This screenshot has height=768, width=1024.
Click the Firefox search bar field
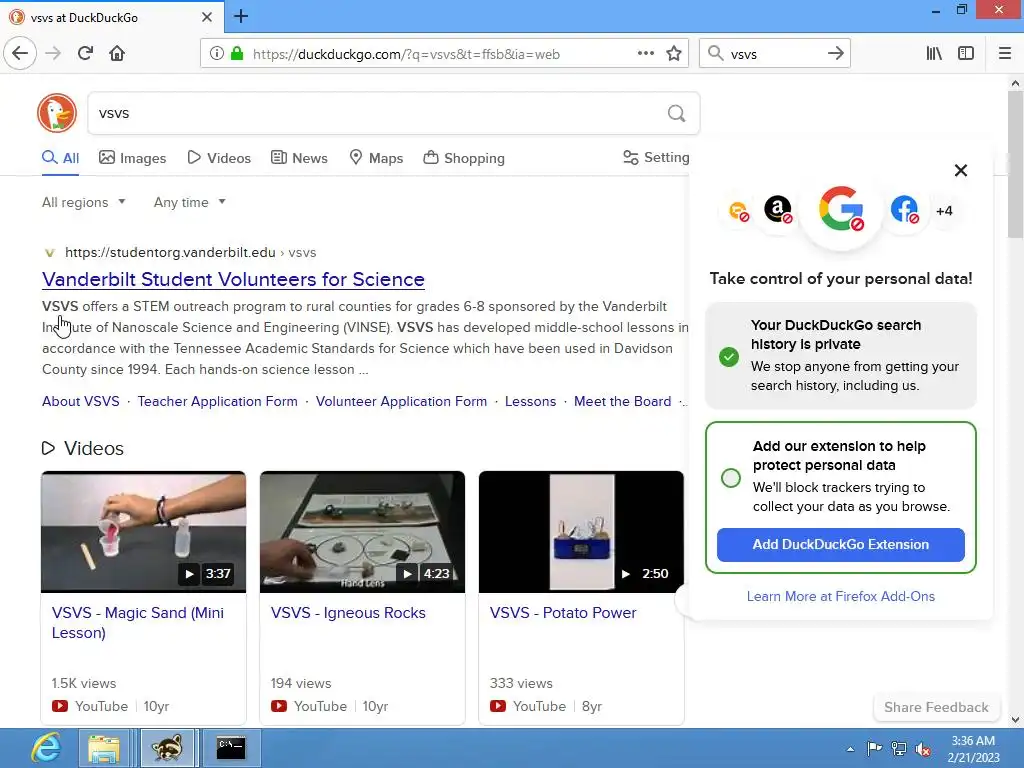(x=774, y=54)
